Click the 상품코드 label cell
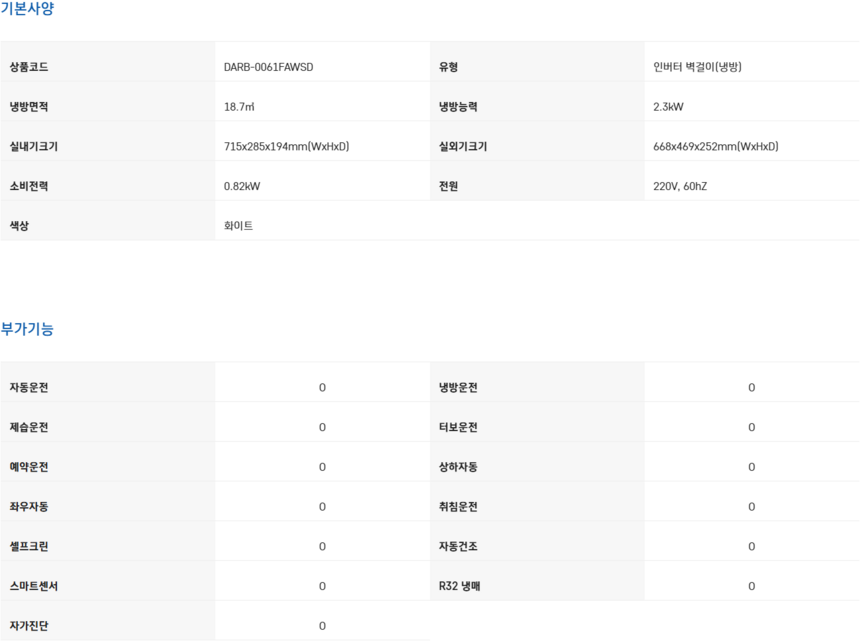Screen dimensions: 860x643 pos(29,67)
